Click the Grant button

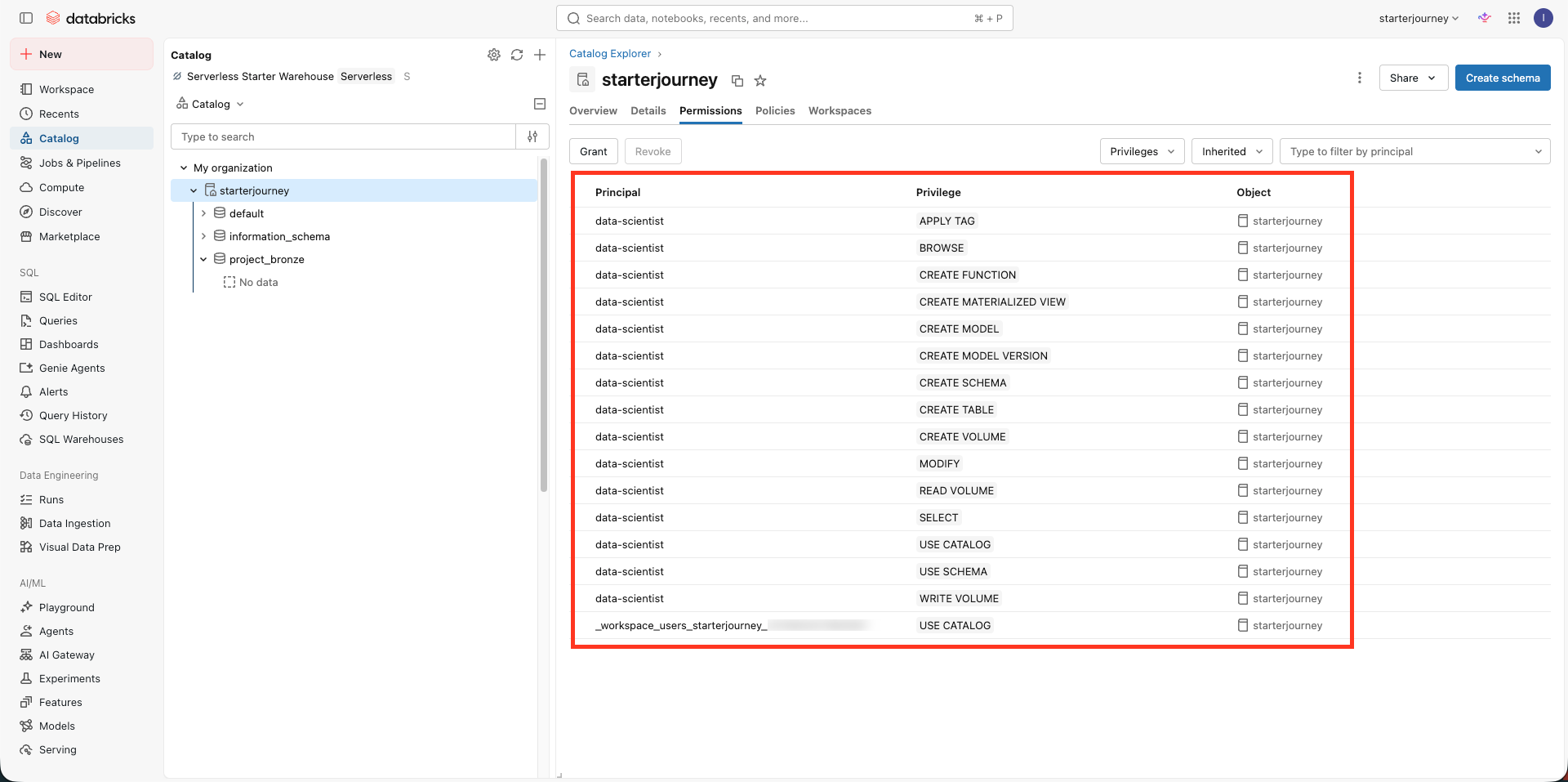tap(594, 151)
